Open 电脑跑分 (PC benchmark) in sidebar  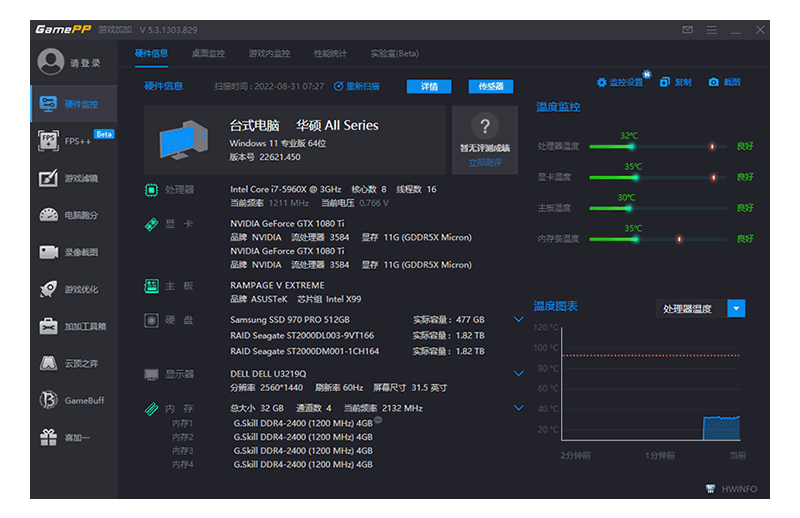73,215
